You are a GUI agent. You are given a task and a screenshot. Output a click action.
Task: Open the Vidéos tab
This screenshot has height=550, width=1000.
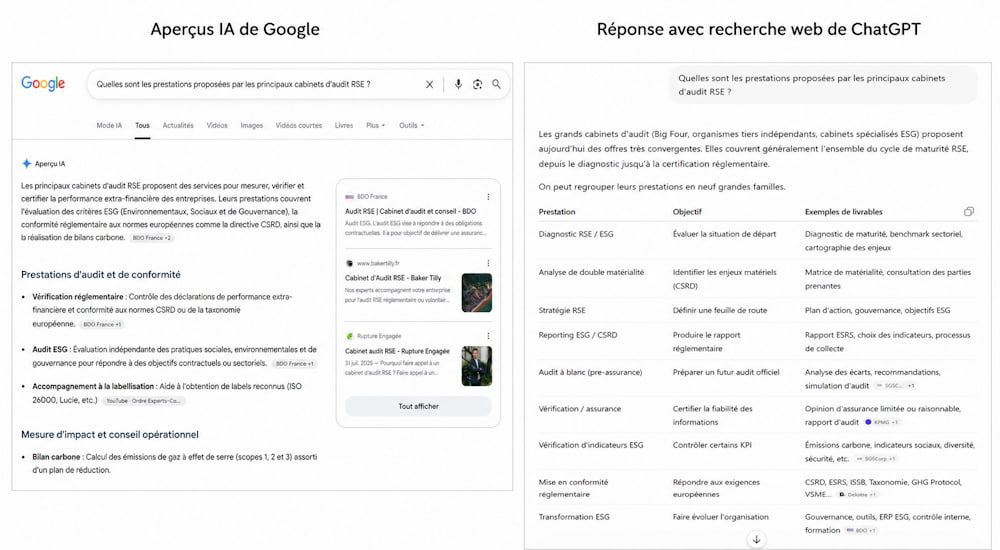[217, 126]
